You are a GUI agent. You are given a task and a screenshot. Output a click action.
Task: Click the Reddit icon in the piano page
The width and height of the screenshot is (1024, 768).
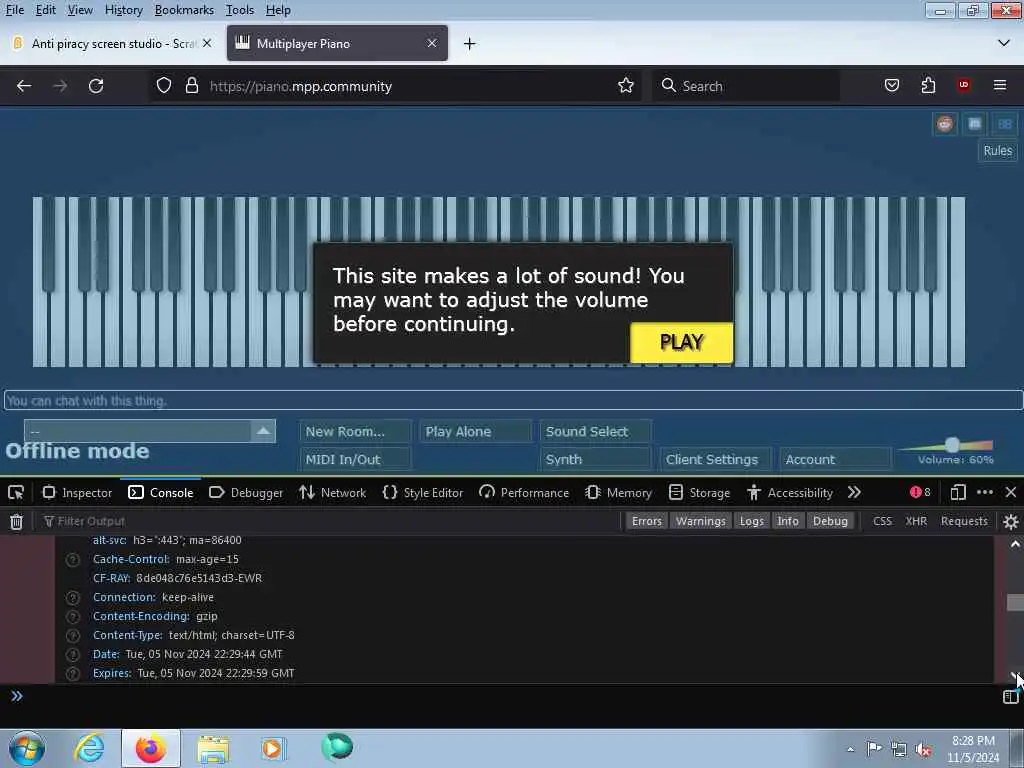[x=944, y=124]
